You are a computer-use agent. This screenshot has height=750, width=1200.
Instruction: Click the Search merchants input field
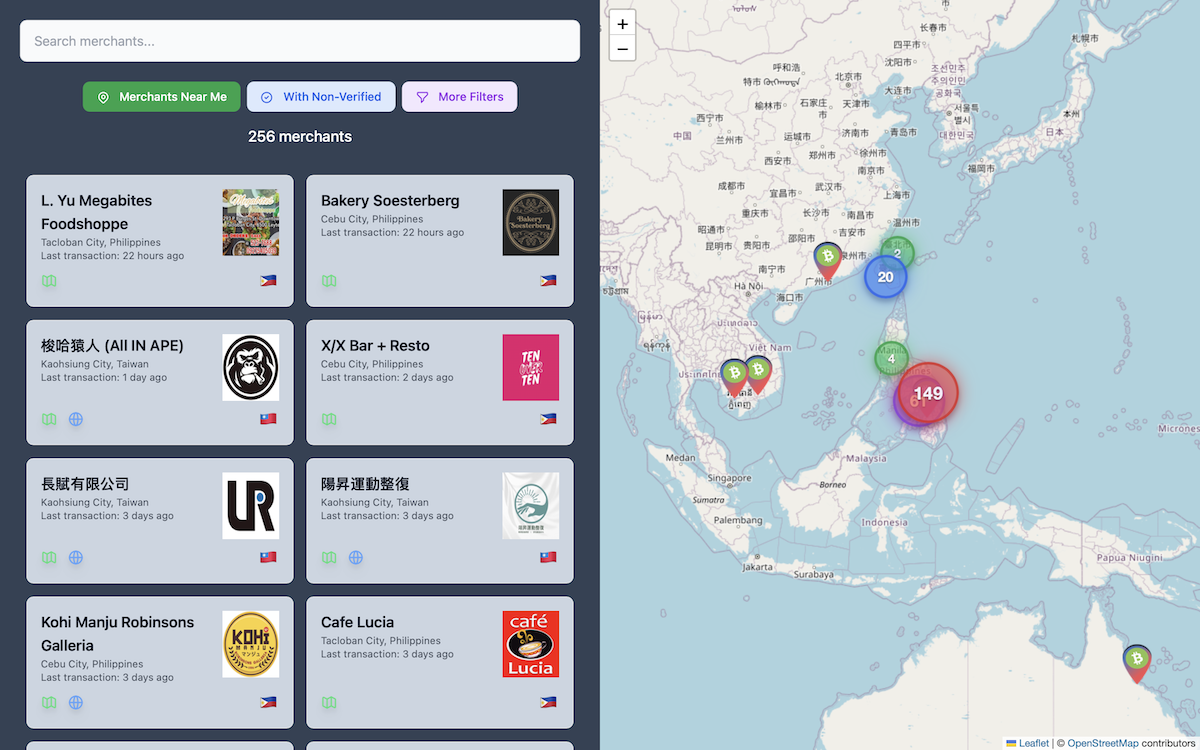tap(300, 41)
